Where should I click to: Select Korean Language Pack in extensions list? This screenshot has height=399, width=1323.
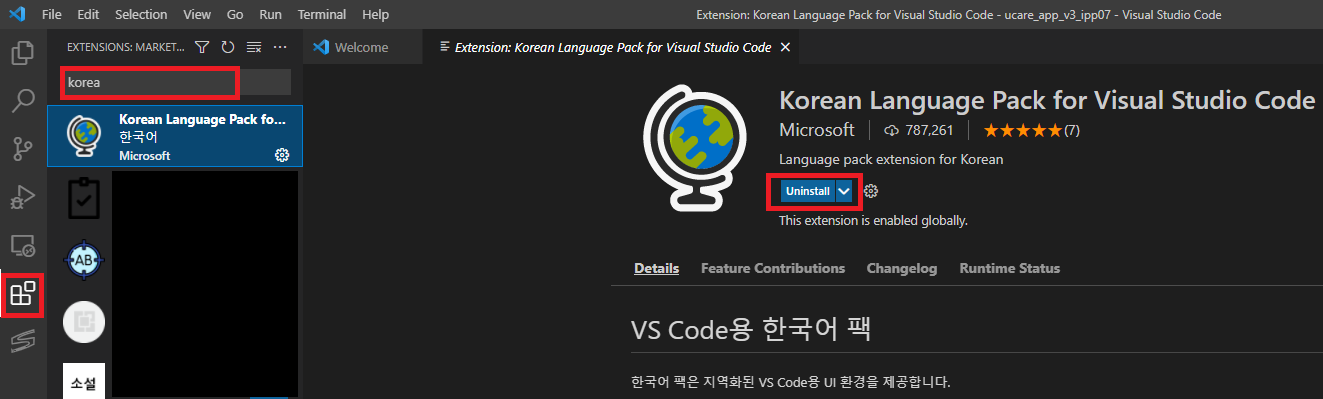click(x=175, y=136)
